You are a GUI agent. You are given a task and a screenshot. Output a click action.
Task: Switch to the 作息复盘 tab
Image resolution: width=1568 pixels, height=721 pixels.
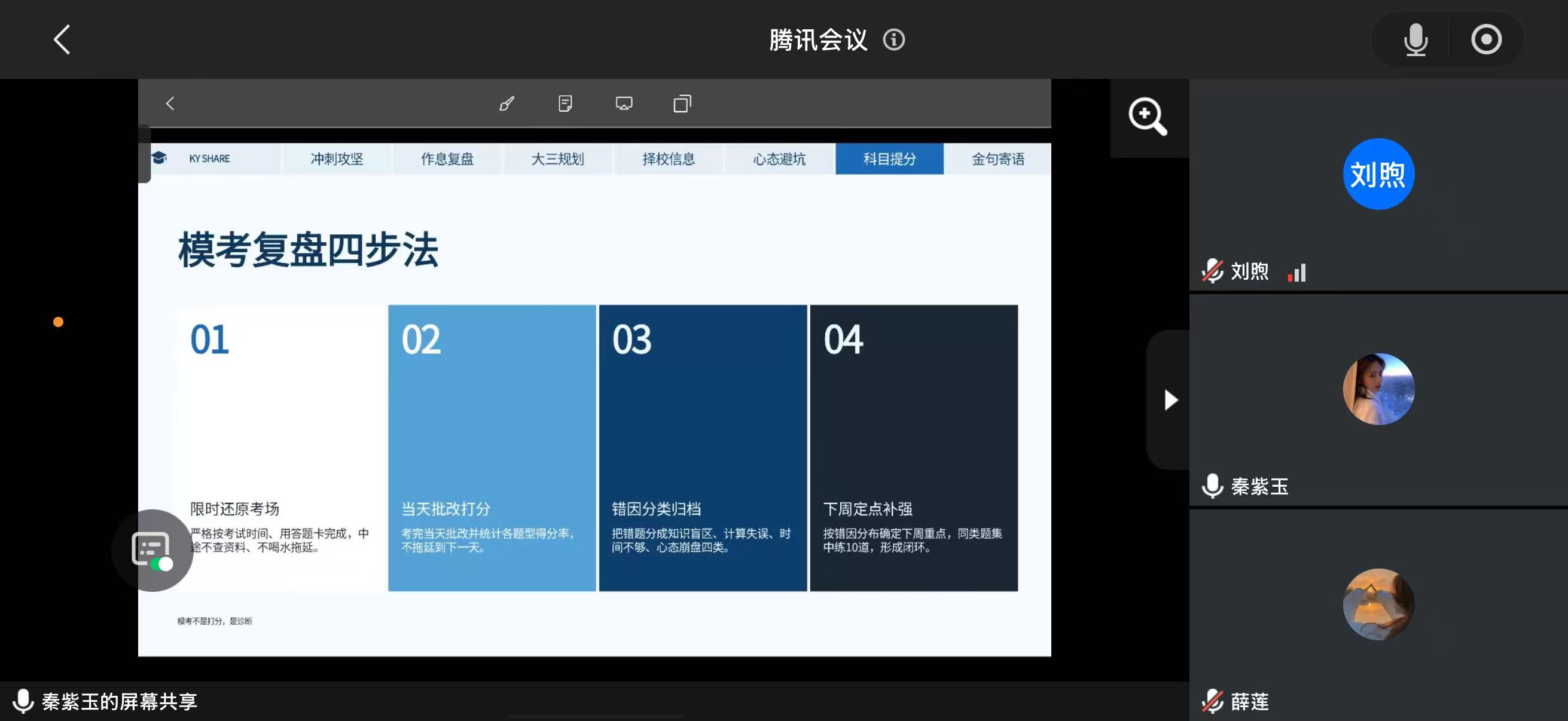coord(447,159)
